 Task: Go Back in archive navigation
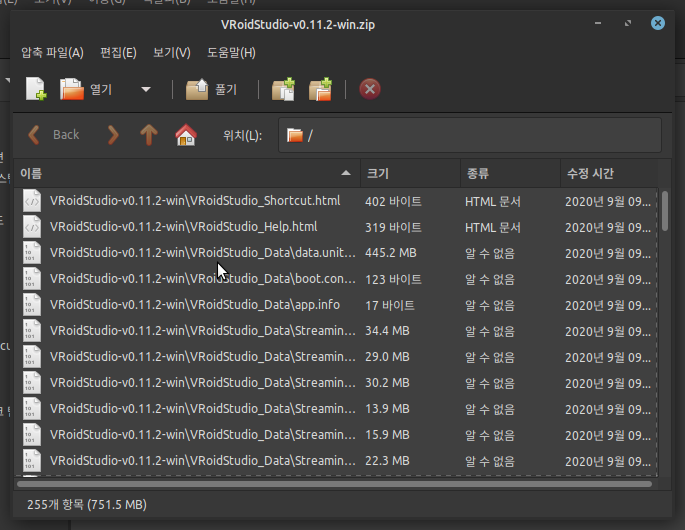click(x=53, y=135)
